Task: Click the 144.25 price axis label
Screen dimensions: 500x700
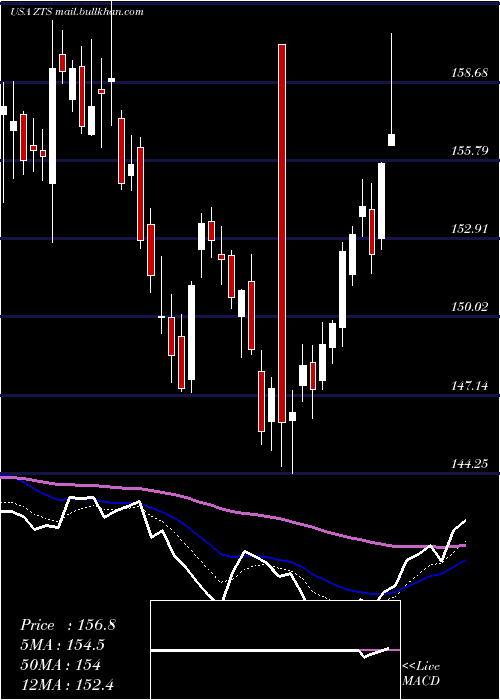Action: pos(470,464)
